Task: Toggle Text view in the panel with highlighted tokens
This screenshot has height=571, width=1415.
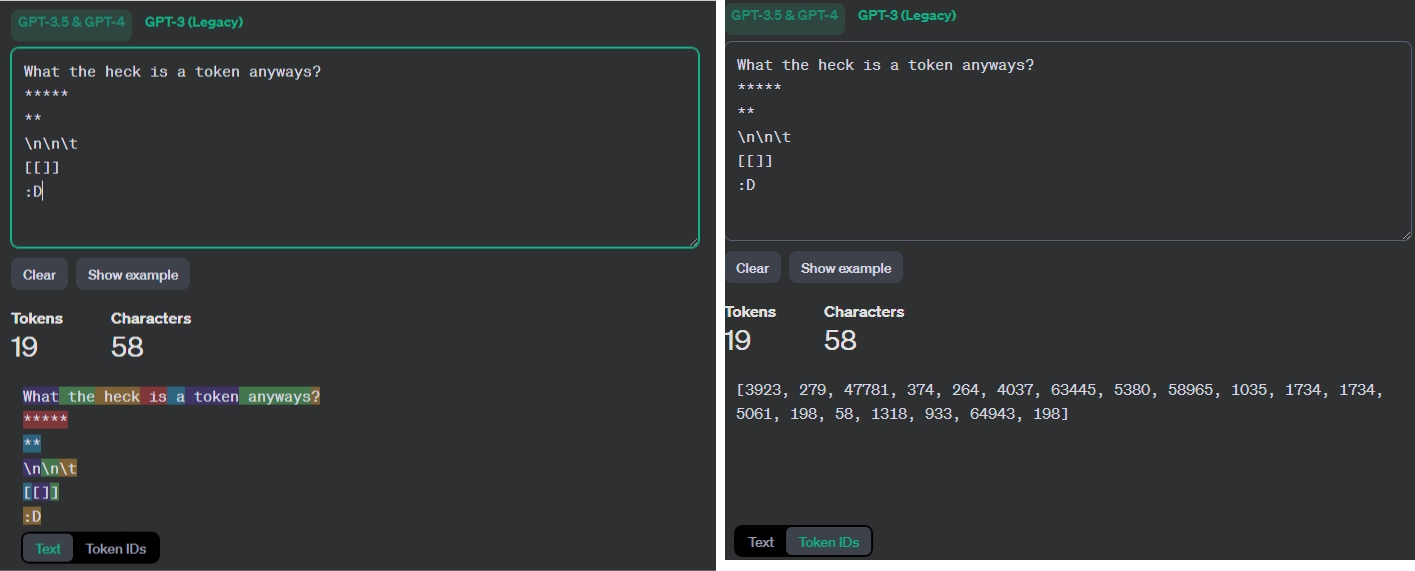Action: pyautogui.click(x=48, y=548)
